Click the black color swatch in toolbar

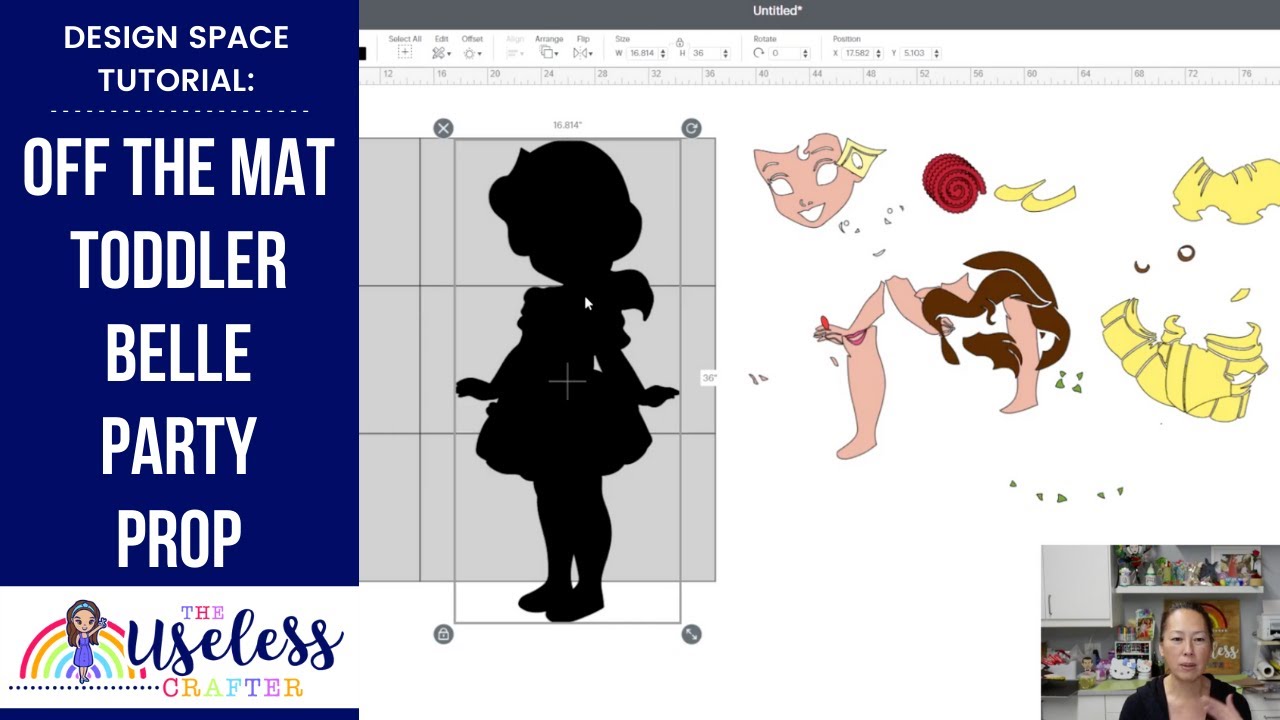pos(362,54)
